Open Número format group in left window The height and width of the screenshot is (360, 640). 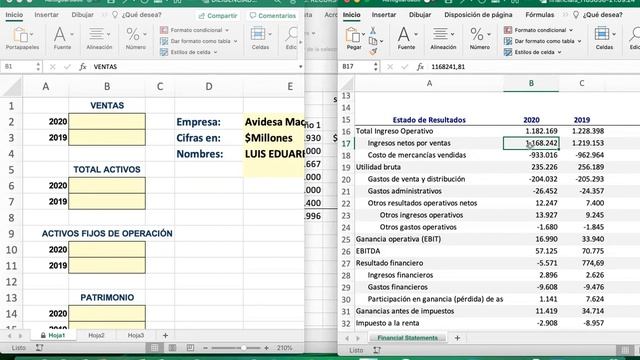point(136,38)
